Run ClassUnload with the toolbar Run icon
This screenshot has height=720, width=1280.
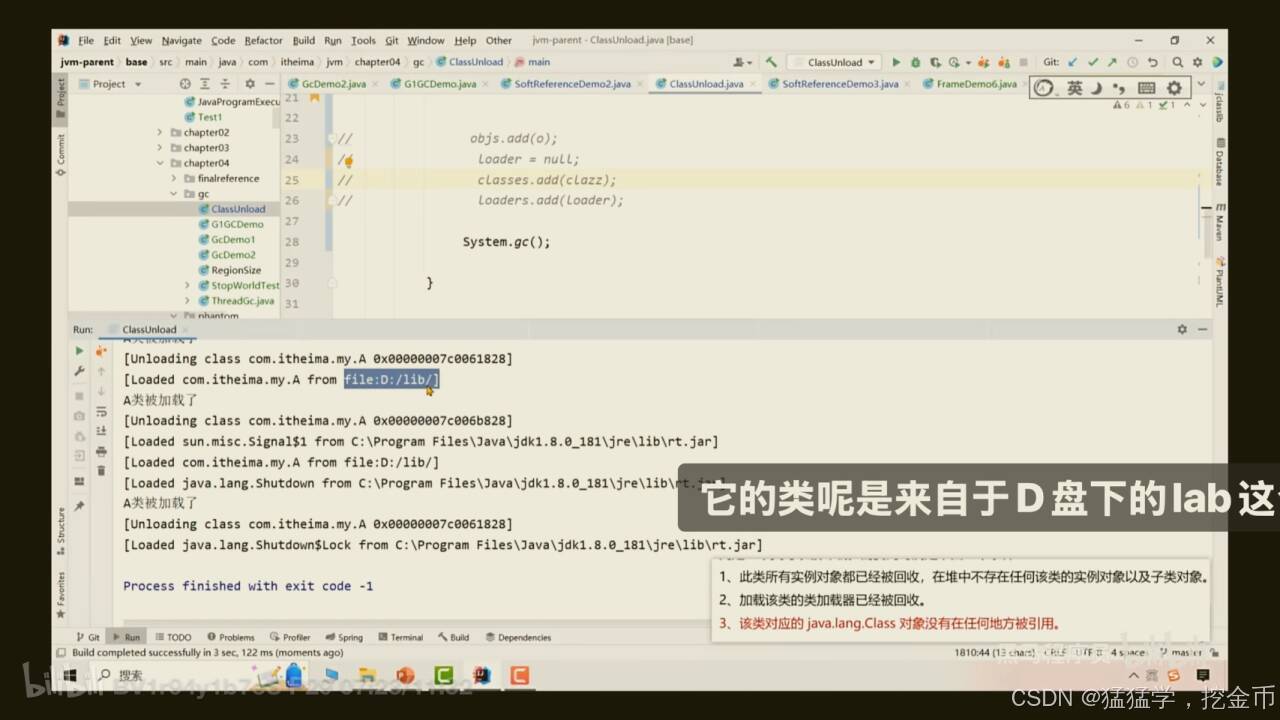[896, 62]
